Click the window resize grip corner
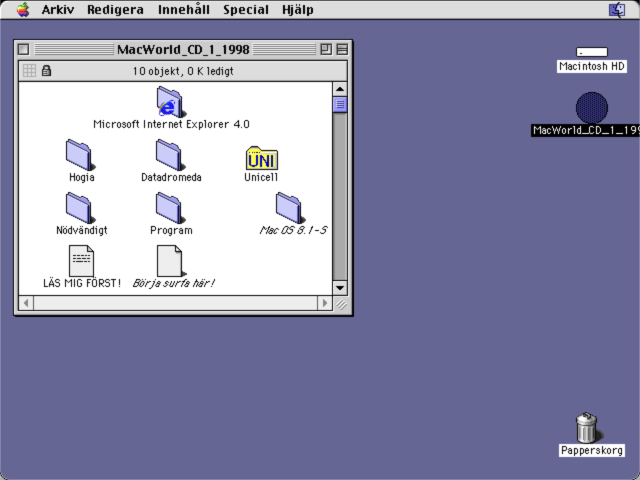This screenshot has height=480, width=640. pos(341,304)
